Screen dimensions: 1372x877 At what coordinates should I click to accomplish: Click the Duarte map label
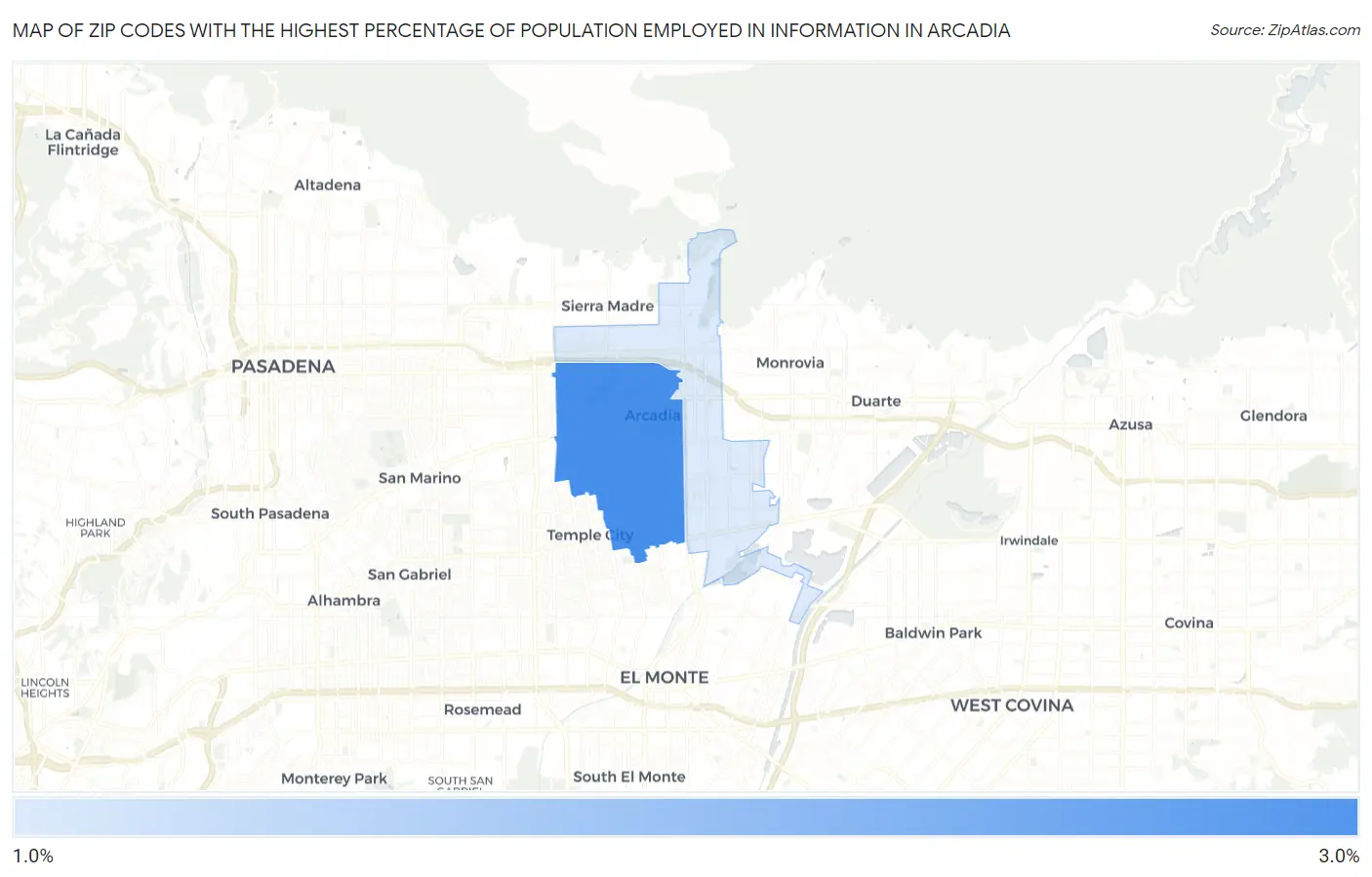pyautogui.click(x=876, y=401)
